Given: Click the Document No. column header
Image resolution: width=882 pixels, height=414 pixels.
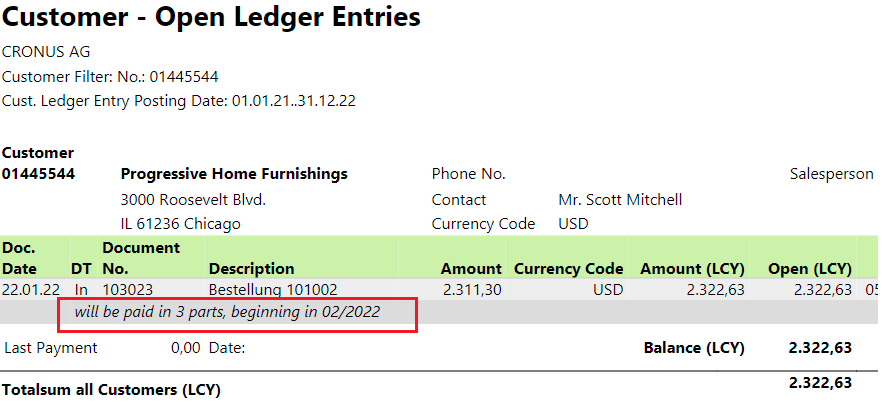Looking at the screenshot, I should tap(141, 258).
